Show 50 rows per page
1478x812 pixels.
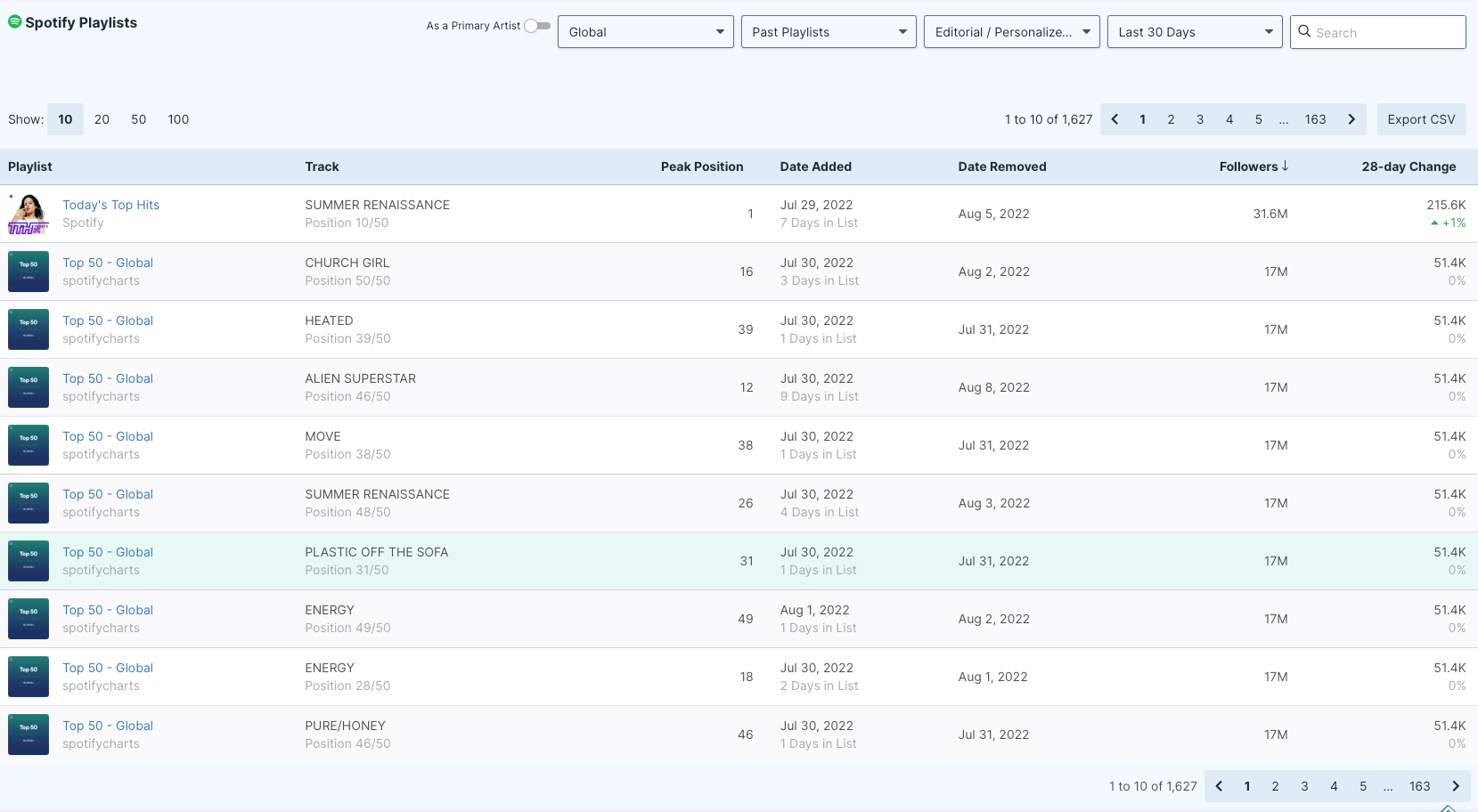click(x=138, y=119)
